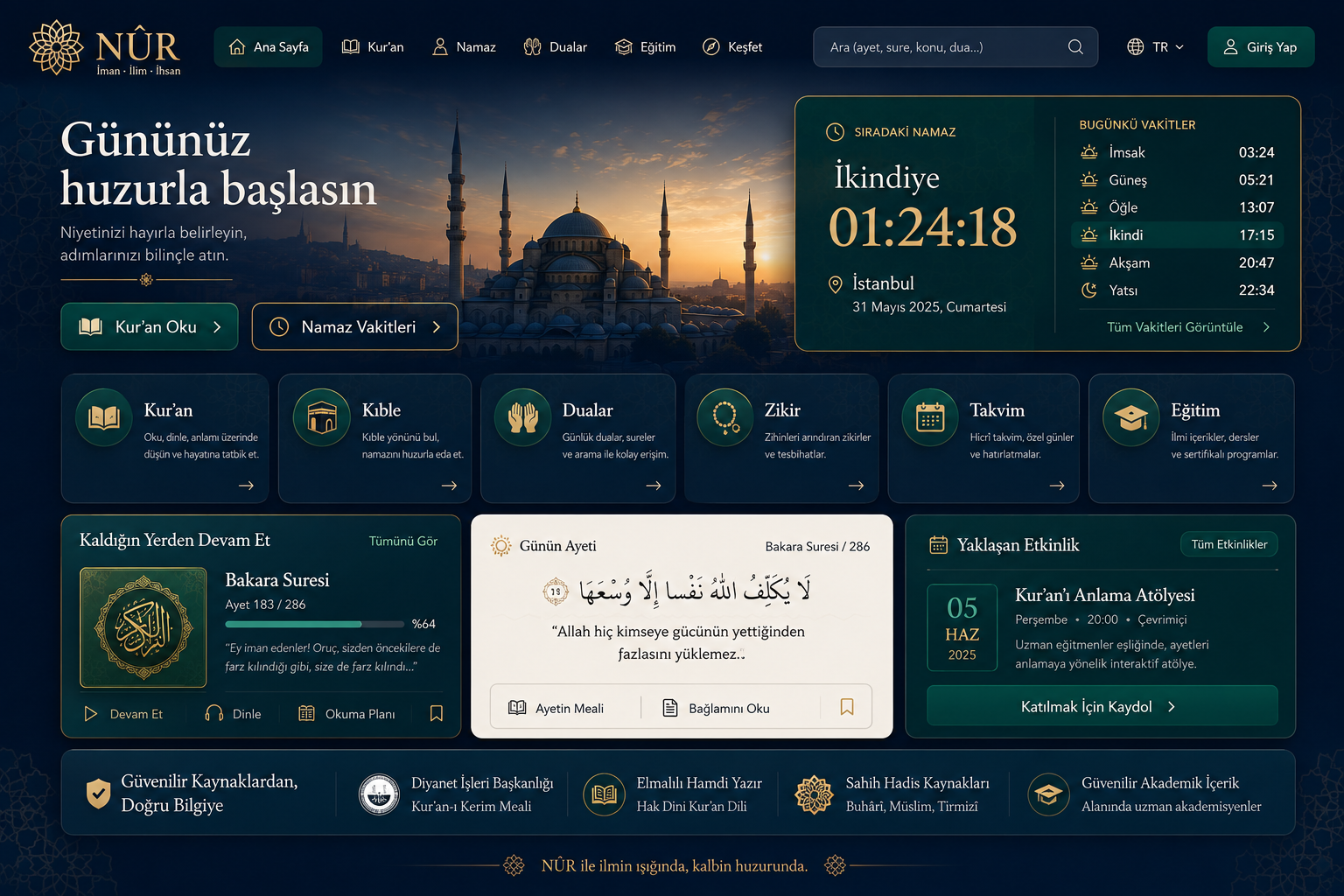This screenshot has width=1344, height=896.
Task: Click the search magnifier icon
Action: pos(1075,47)
